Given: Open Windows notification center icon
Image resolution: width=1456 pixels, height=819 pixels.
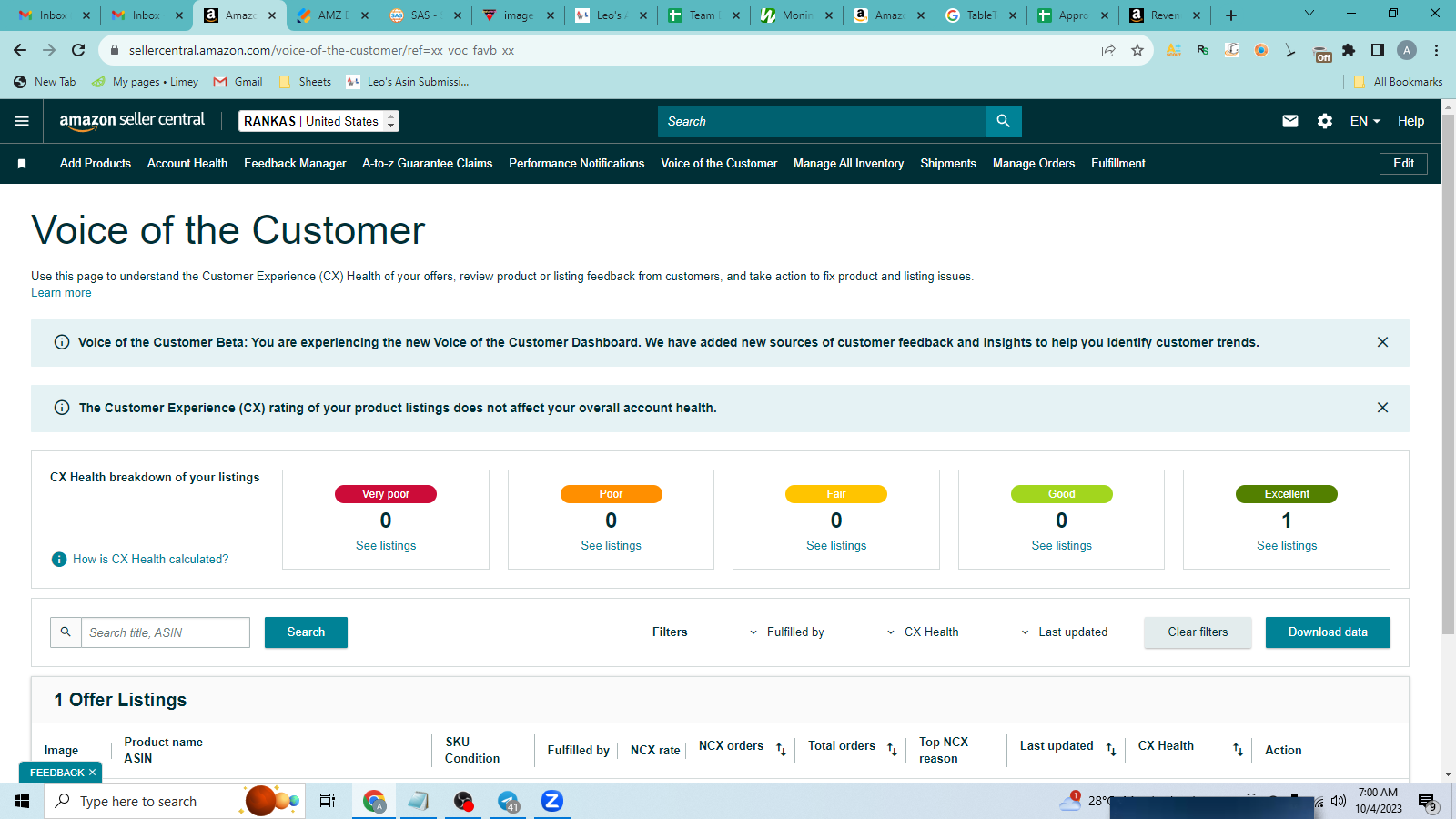Looking at the screenshot, I should [x=1427, y=802].
